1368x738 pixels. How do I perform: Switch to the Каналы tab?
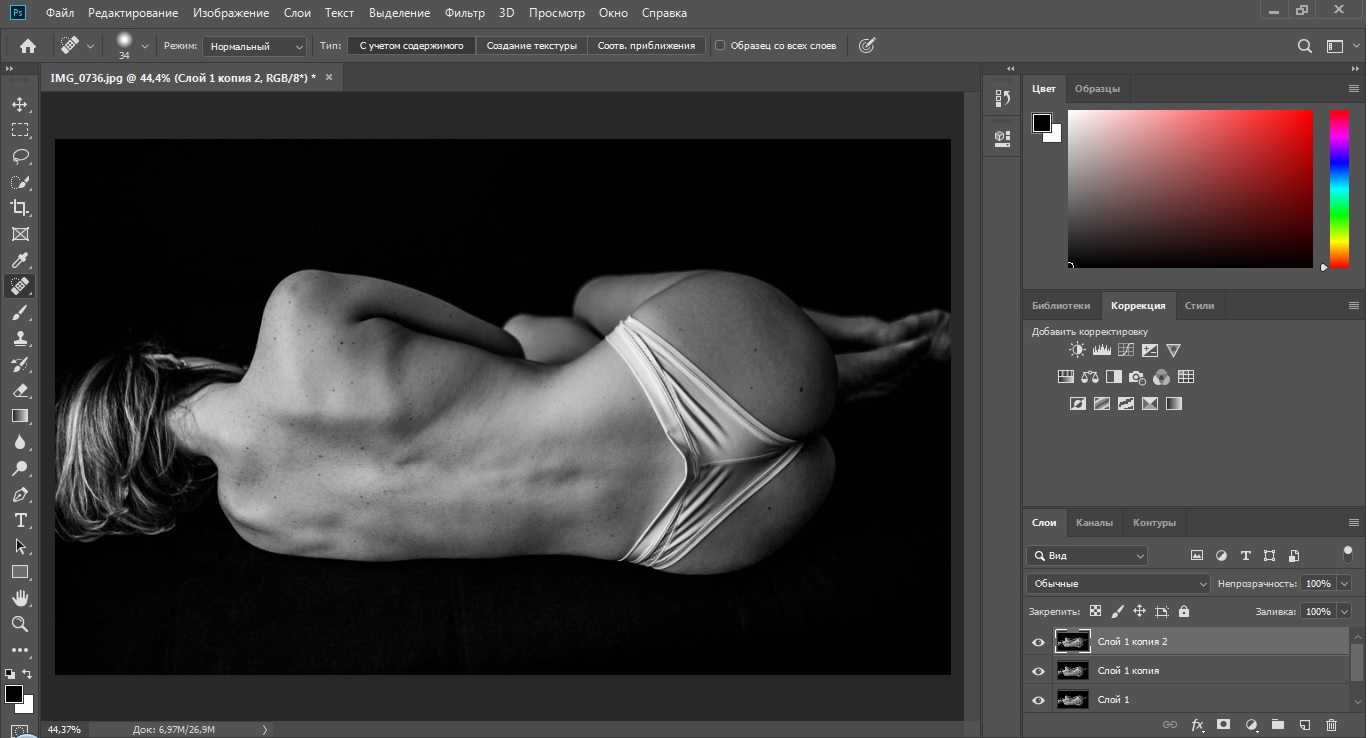[x=1094, y=522]
